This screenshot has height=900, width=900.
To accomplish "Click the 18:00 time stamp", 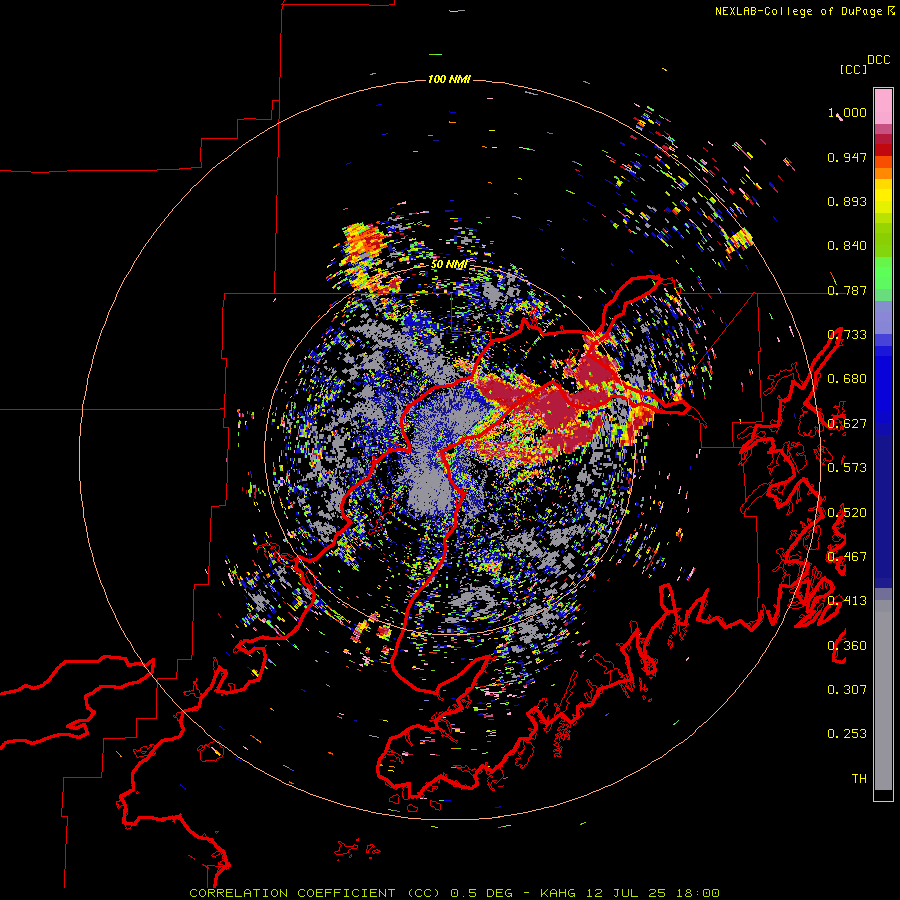I will pyautogui.click(x=697, y=893).
